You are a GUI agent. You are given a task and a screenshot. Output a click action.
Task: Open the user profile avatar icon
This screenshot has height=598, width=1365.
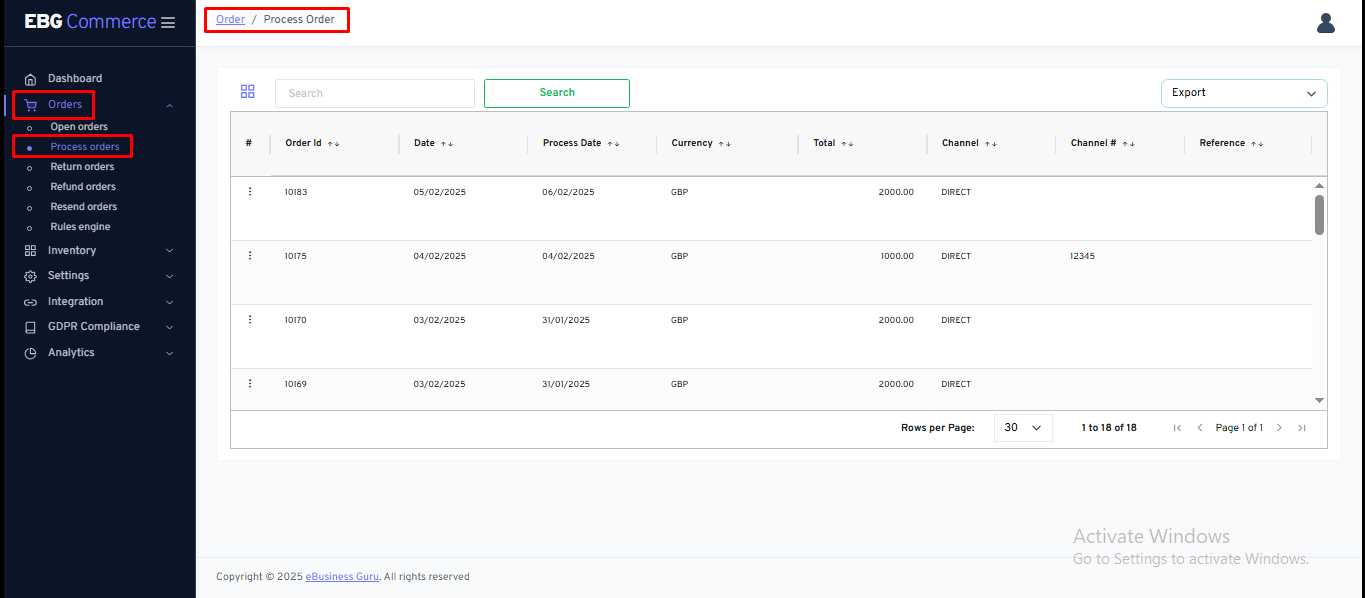click(x=1325, y=23)
